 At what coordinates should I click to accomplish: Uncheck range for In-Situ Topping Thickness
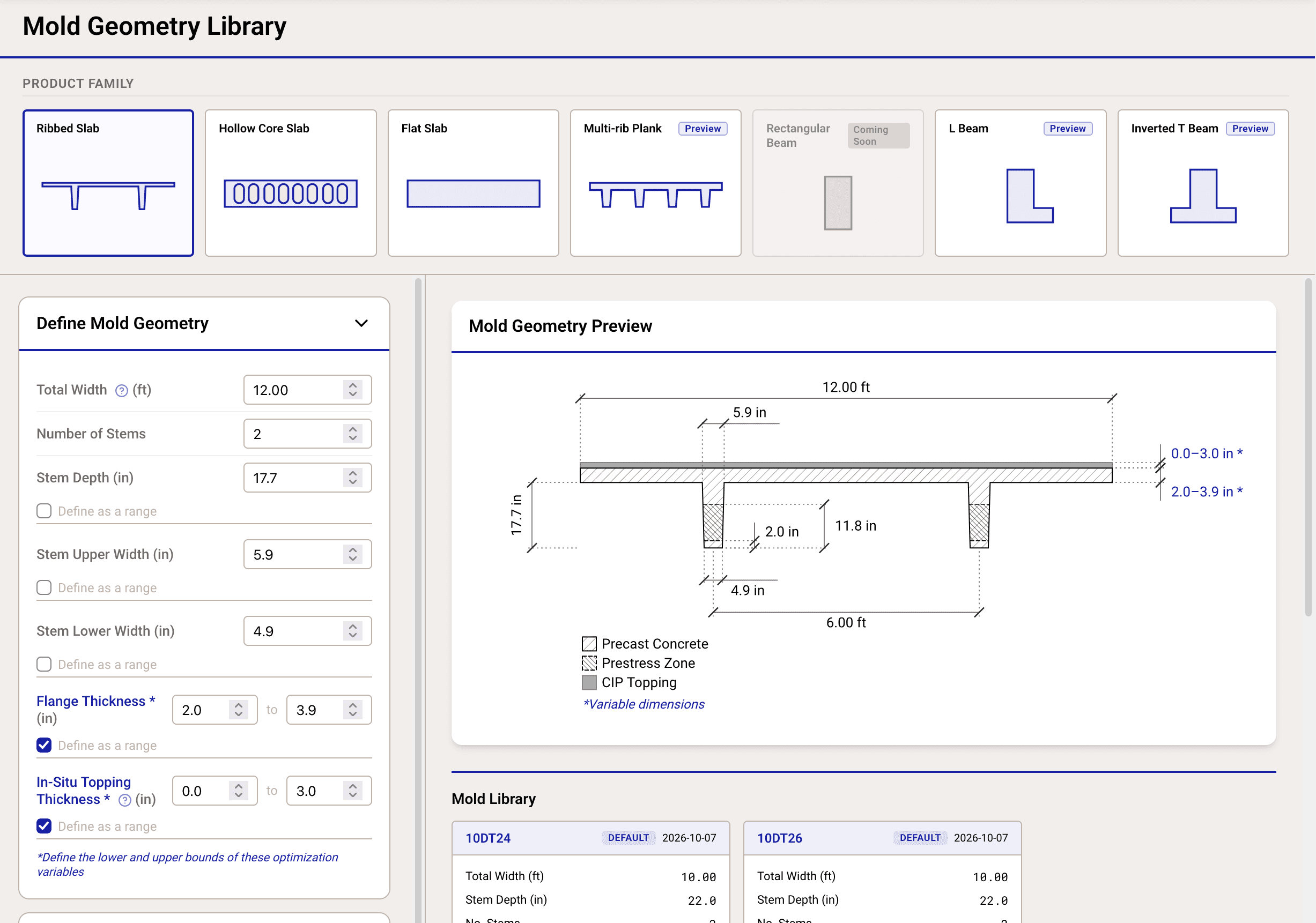click(x=44, y=826)
